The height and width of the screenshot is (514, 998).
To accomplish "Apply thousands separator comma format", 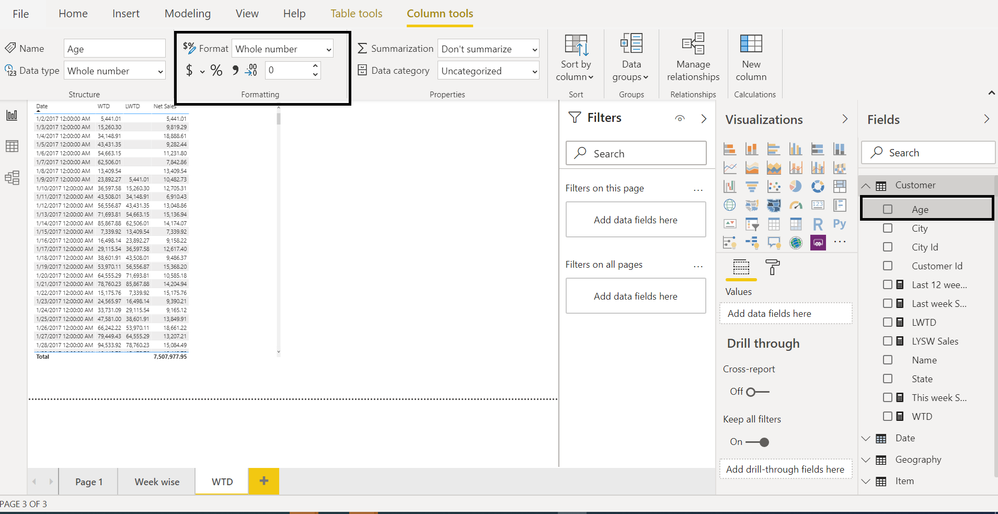I will point(234,71).
